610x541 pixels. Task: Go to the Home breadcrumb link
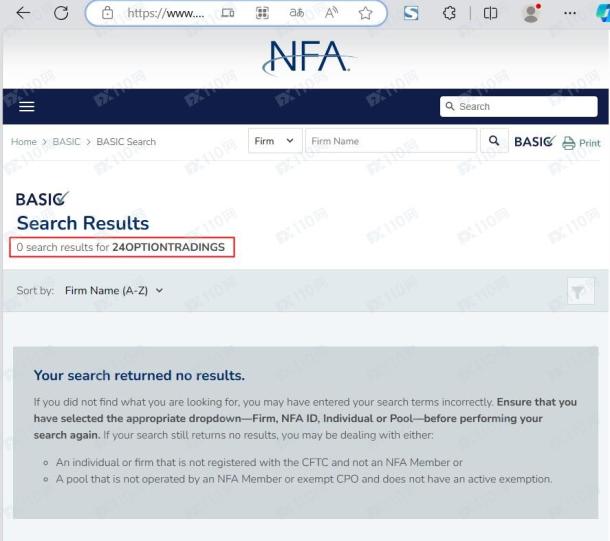(x=24, y=142)
